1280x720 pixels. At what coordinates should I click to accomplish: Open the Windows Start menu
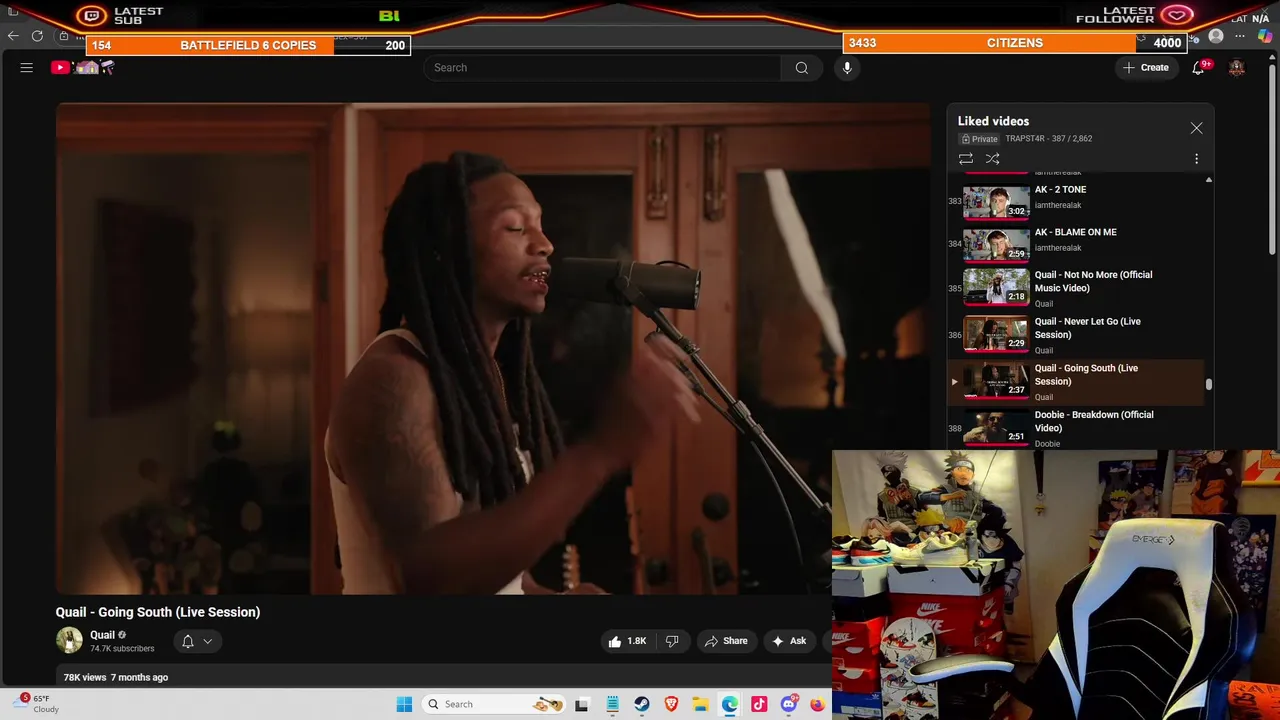(x=404, y=704)
